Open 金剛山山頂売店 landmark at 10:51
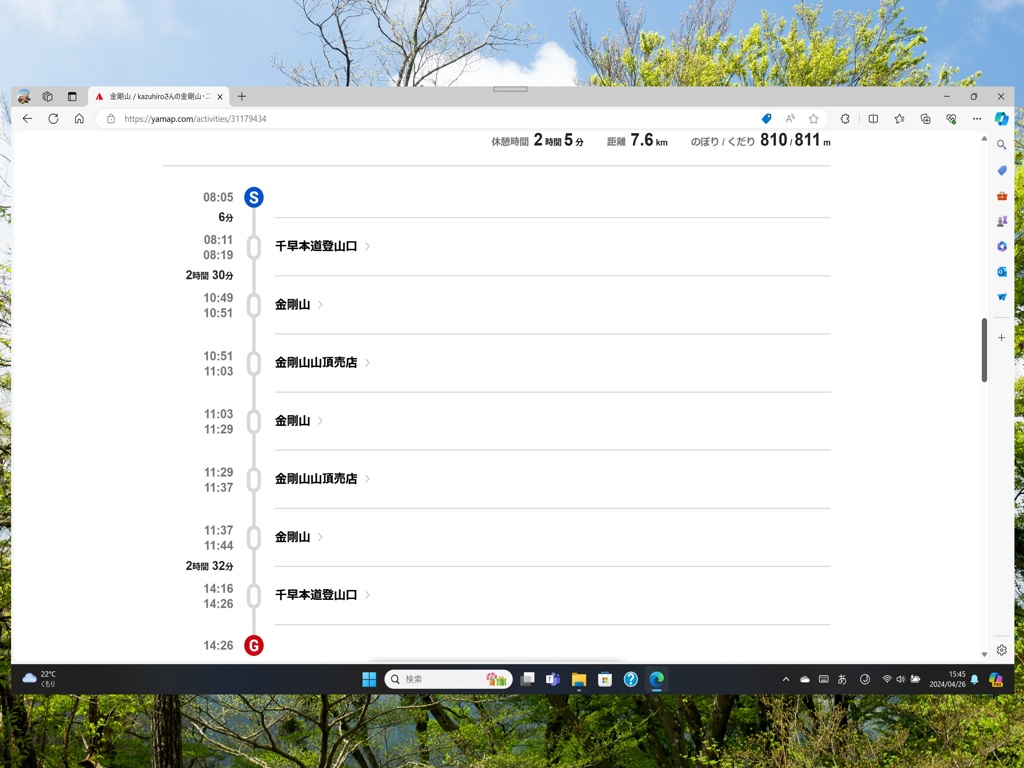This screenshot has width=1024, height=768. [315, 362]
